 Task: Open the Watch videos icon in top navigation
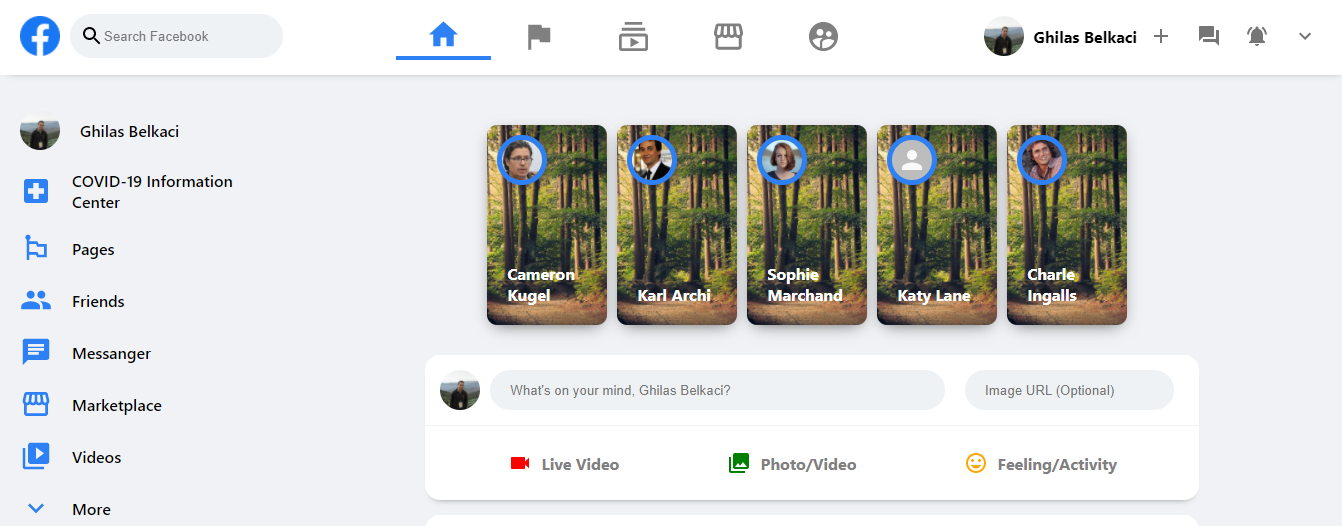[633, 37]
